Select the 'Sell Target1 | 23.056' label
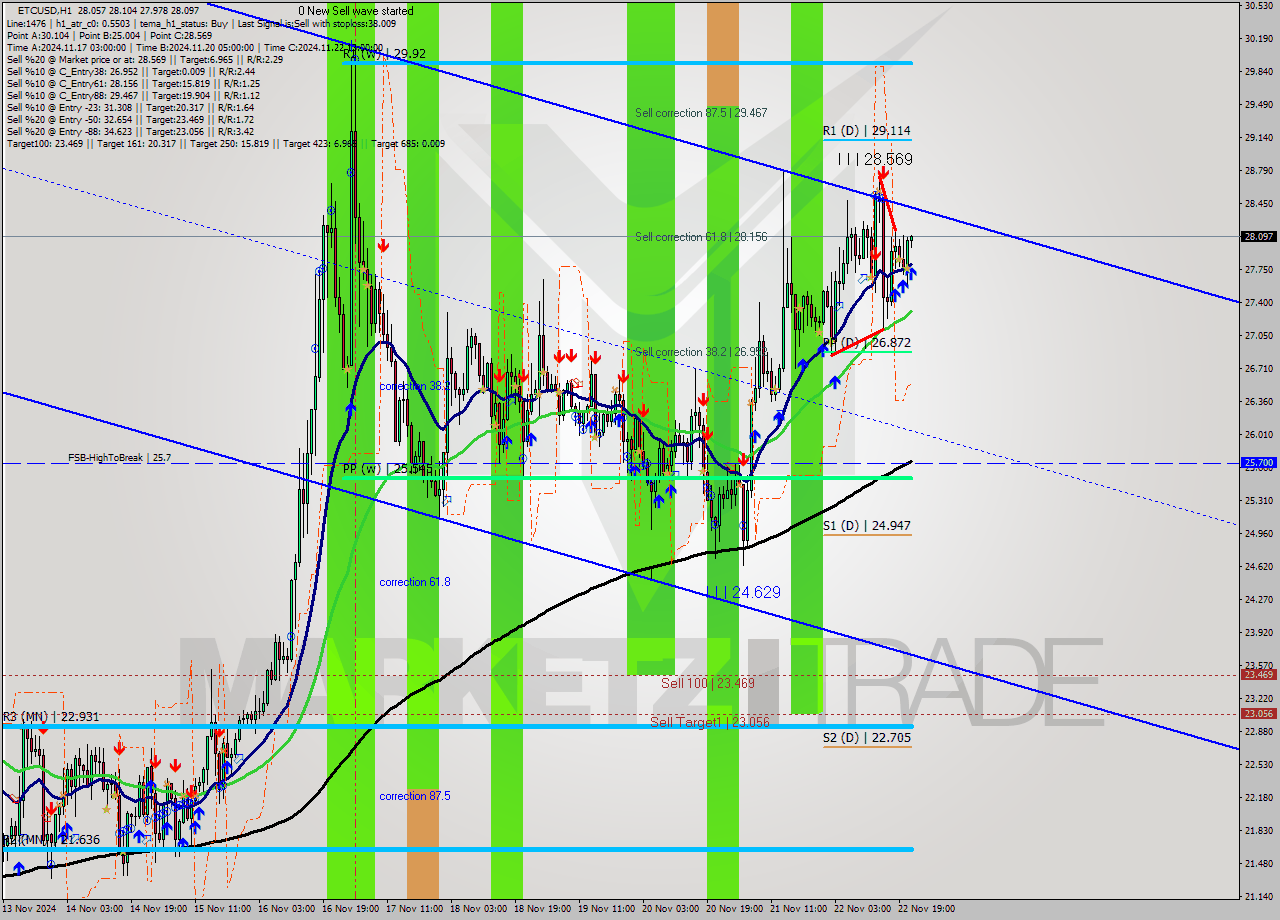 pos(710,721)
